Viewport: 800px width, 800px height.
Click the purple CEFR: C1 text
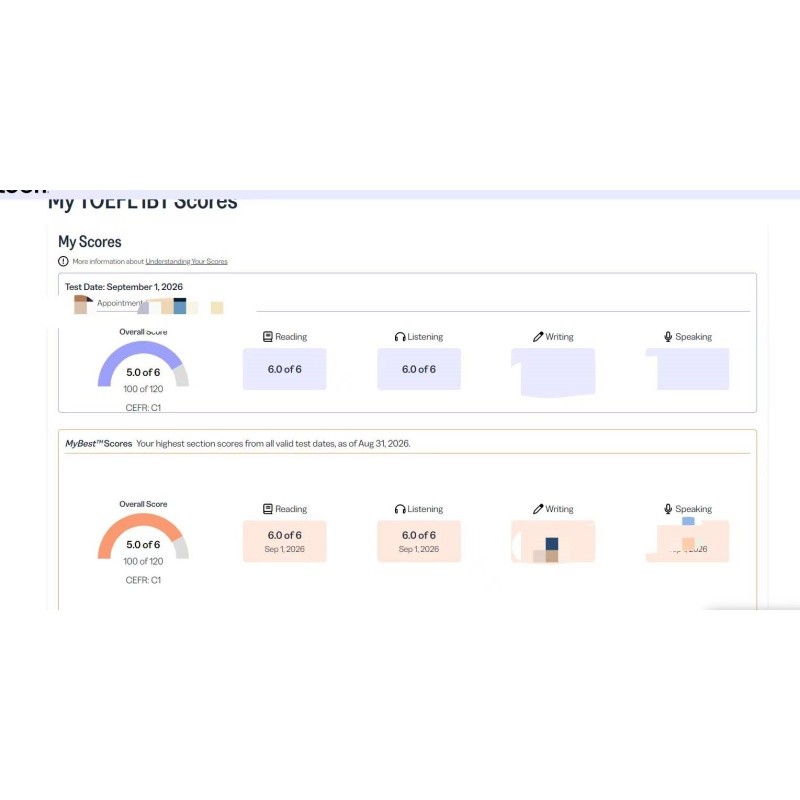pyautogui.click(x=143, y=408)
